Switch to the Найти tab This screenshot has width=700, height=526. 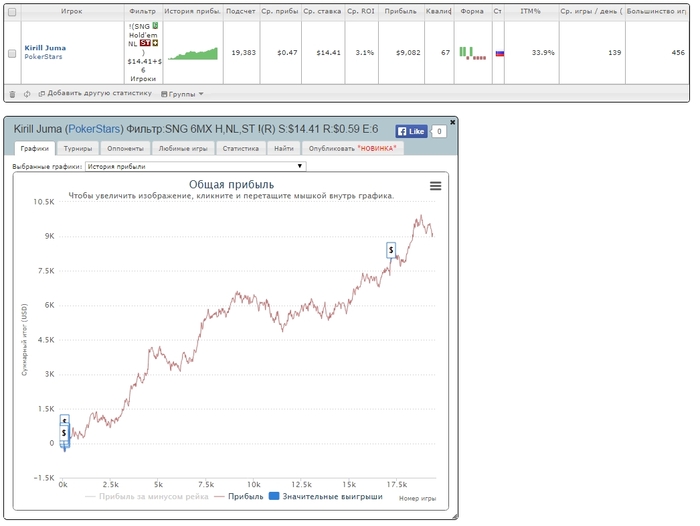click(284, 148)
